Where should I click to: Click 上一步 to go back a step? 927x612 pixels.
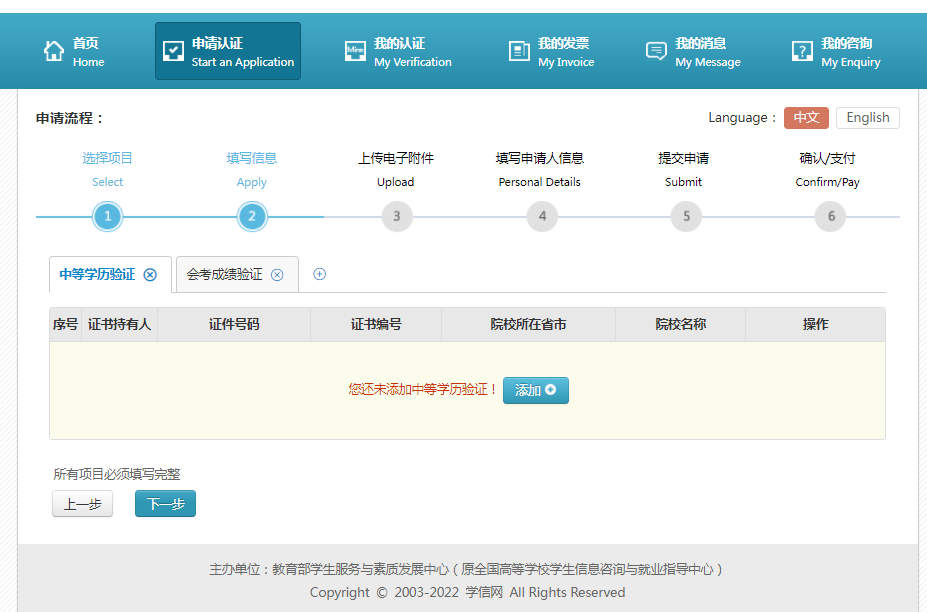[x=82, y=503]
